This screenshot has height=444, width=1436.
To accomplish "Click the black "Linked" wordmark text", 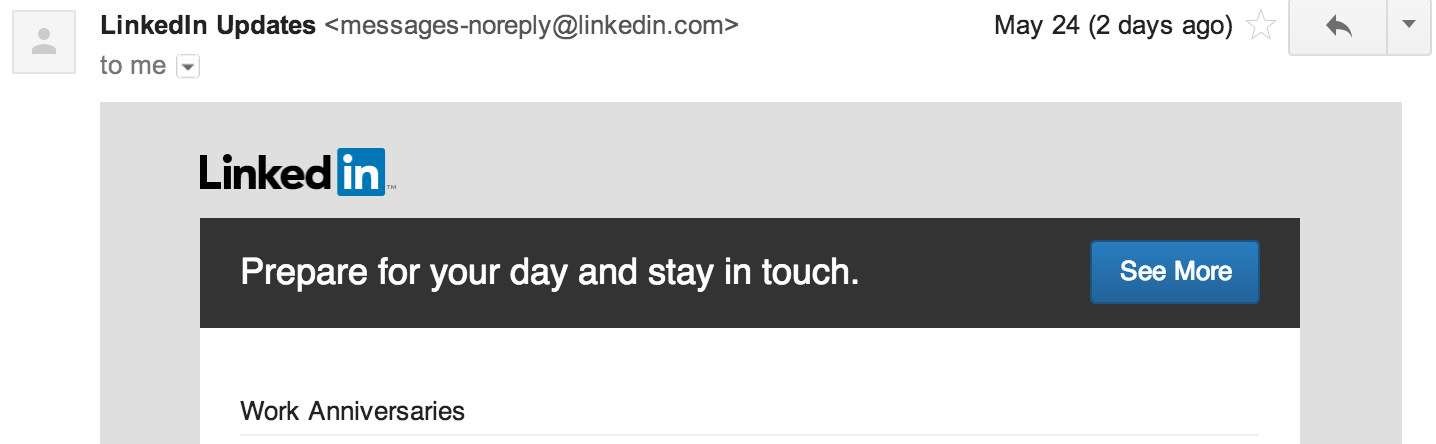I will 265,172.
